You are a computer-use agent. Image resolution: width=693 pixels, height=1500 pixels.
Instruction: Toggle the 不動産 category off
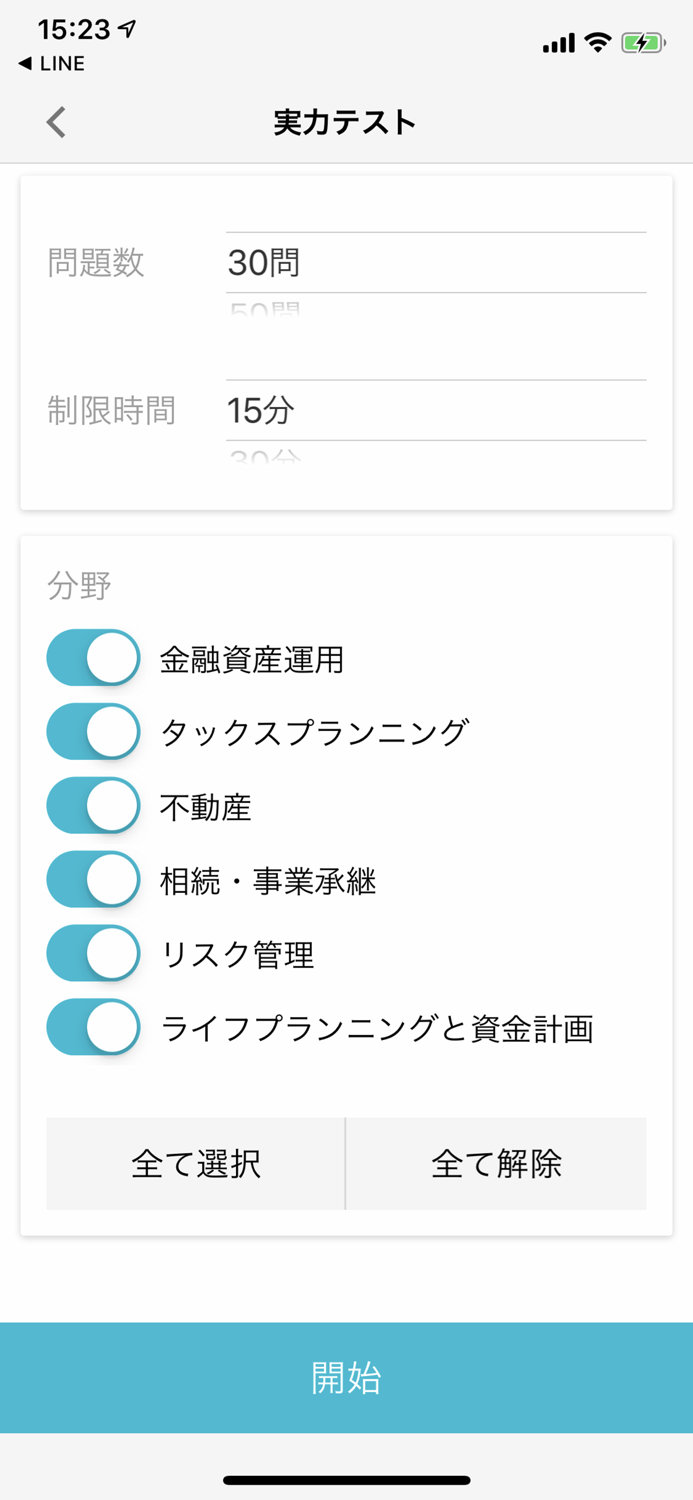[92, 805]
